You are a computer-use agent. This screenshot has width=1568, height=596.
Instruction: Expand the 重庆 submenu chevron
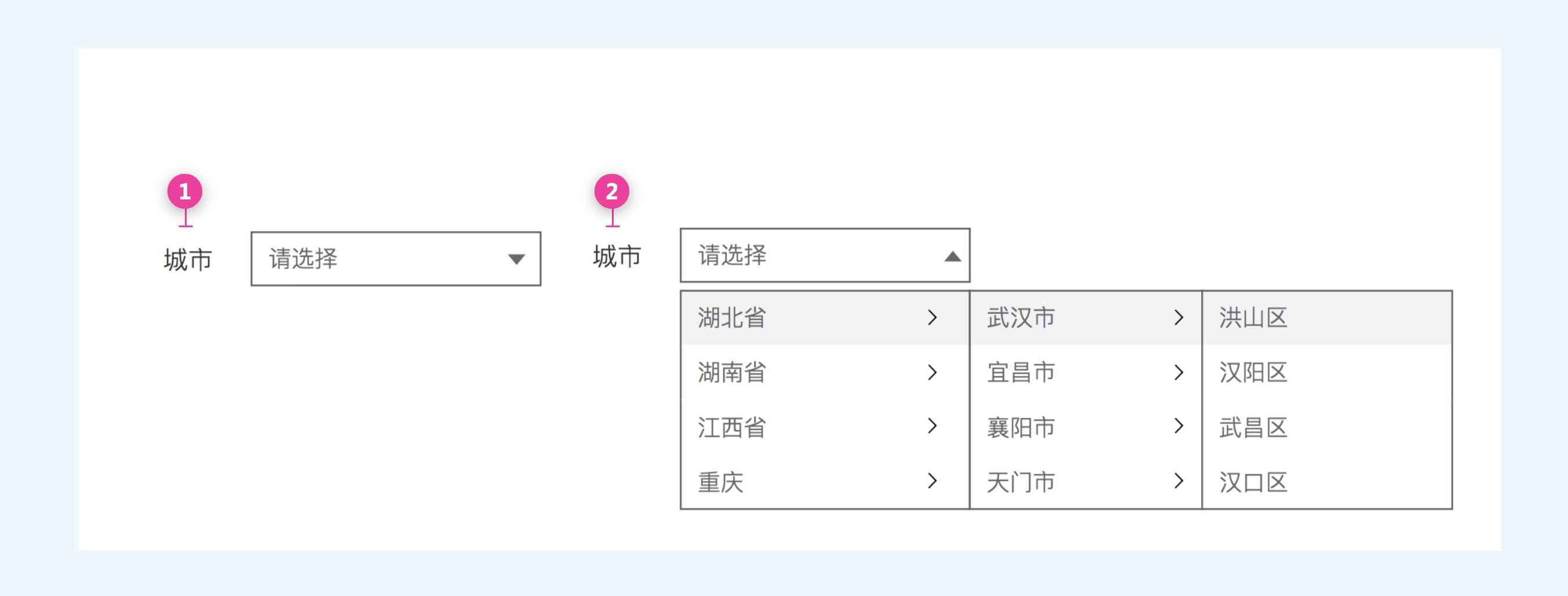(932, 481)
